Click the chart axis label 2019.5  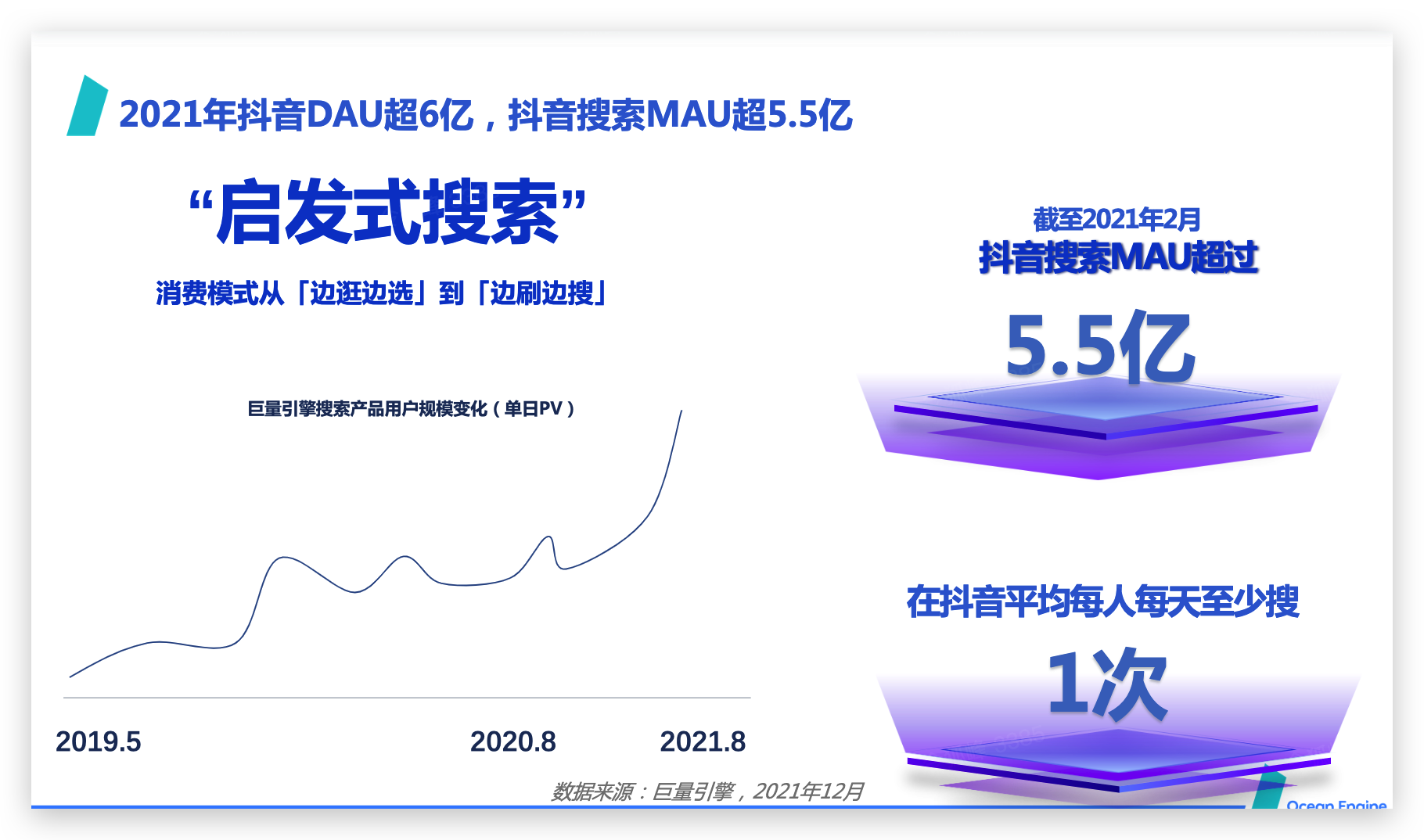(x=99, y=741)
